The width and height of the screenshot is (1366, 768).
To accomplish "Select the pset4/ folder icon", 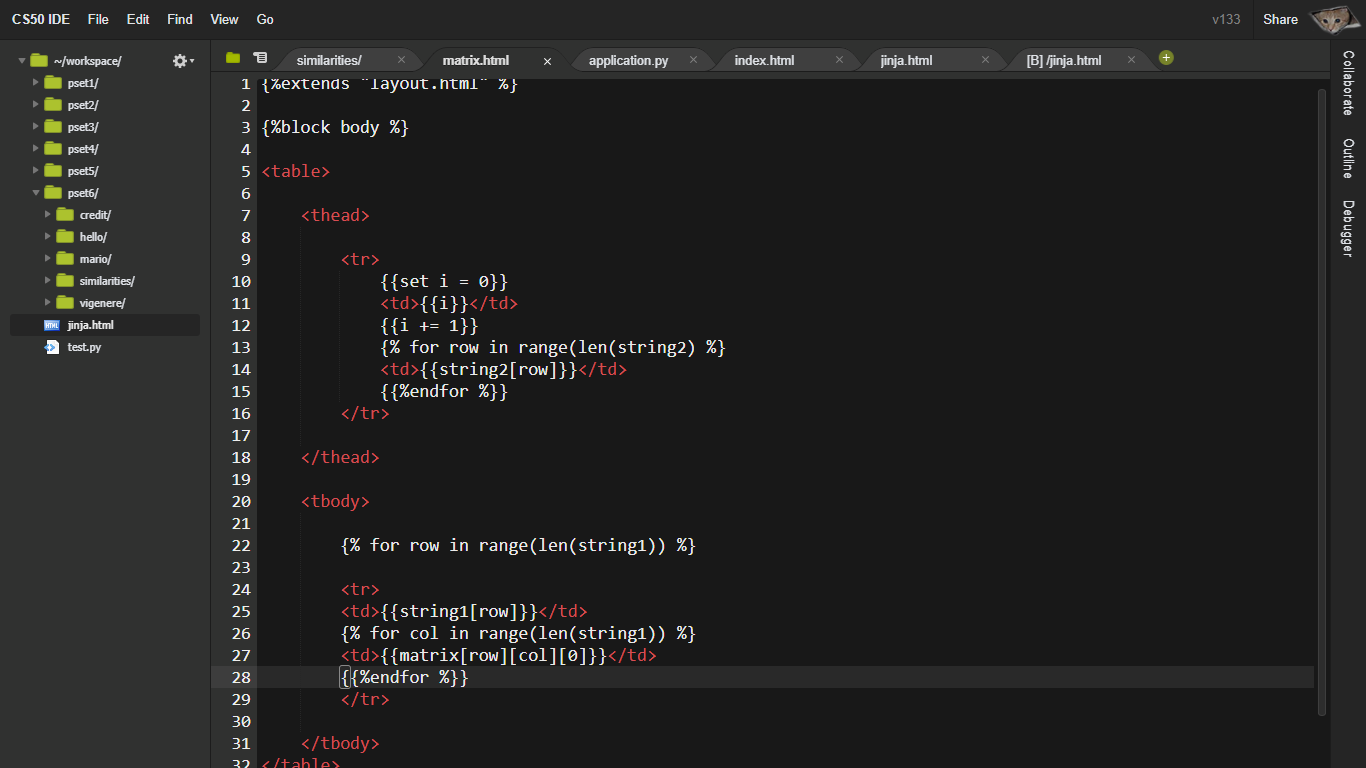I will coord(53,149).
